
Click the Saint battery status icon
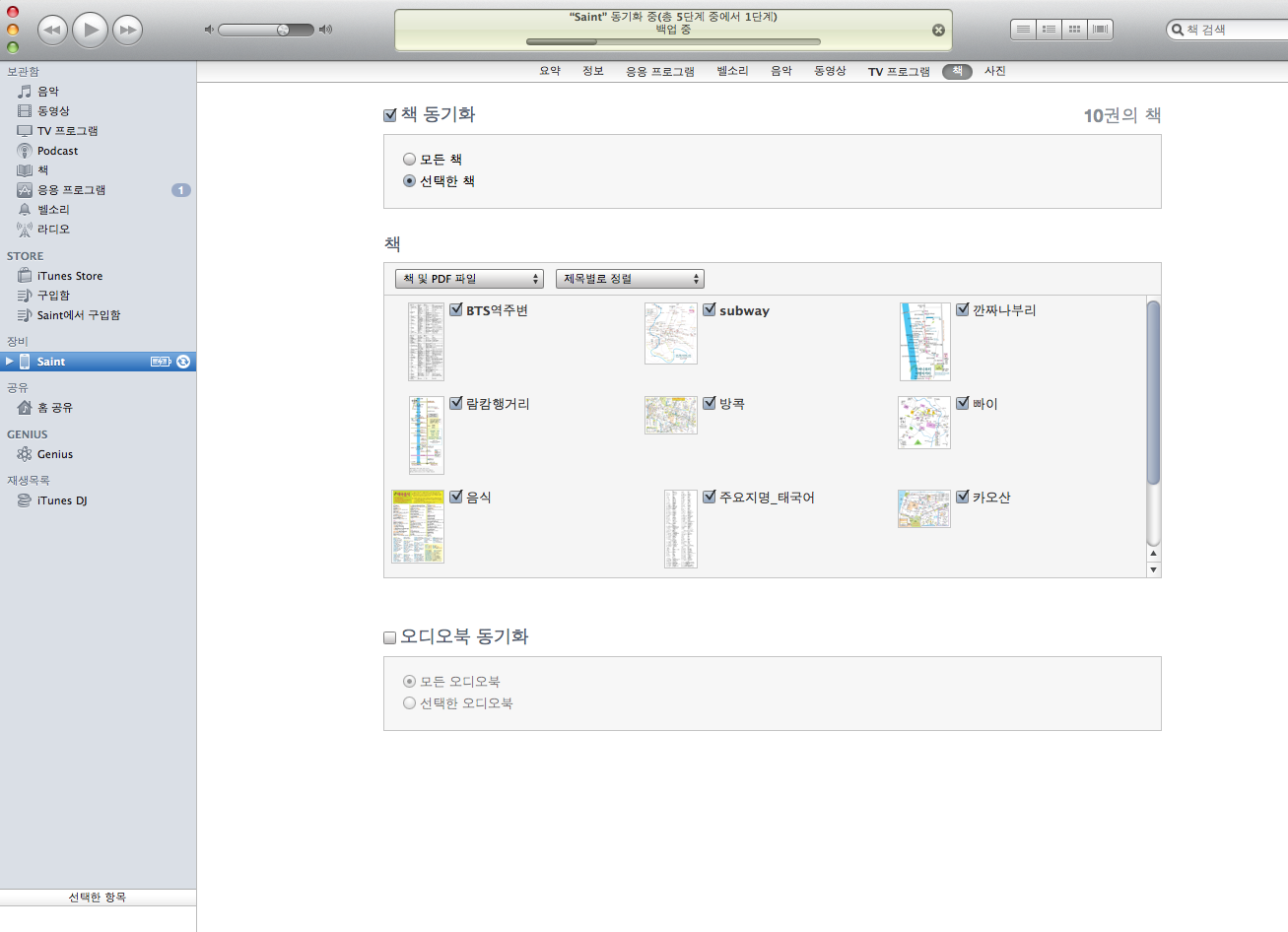click(x=161, y=362)
